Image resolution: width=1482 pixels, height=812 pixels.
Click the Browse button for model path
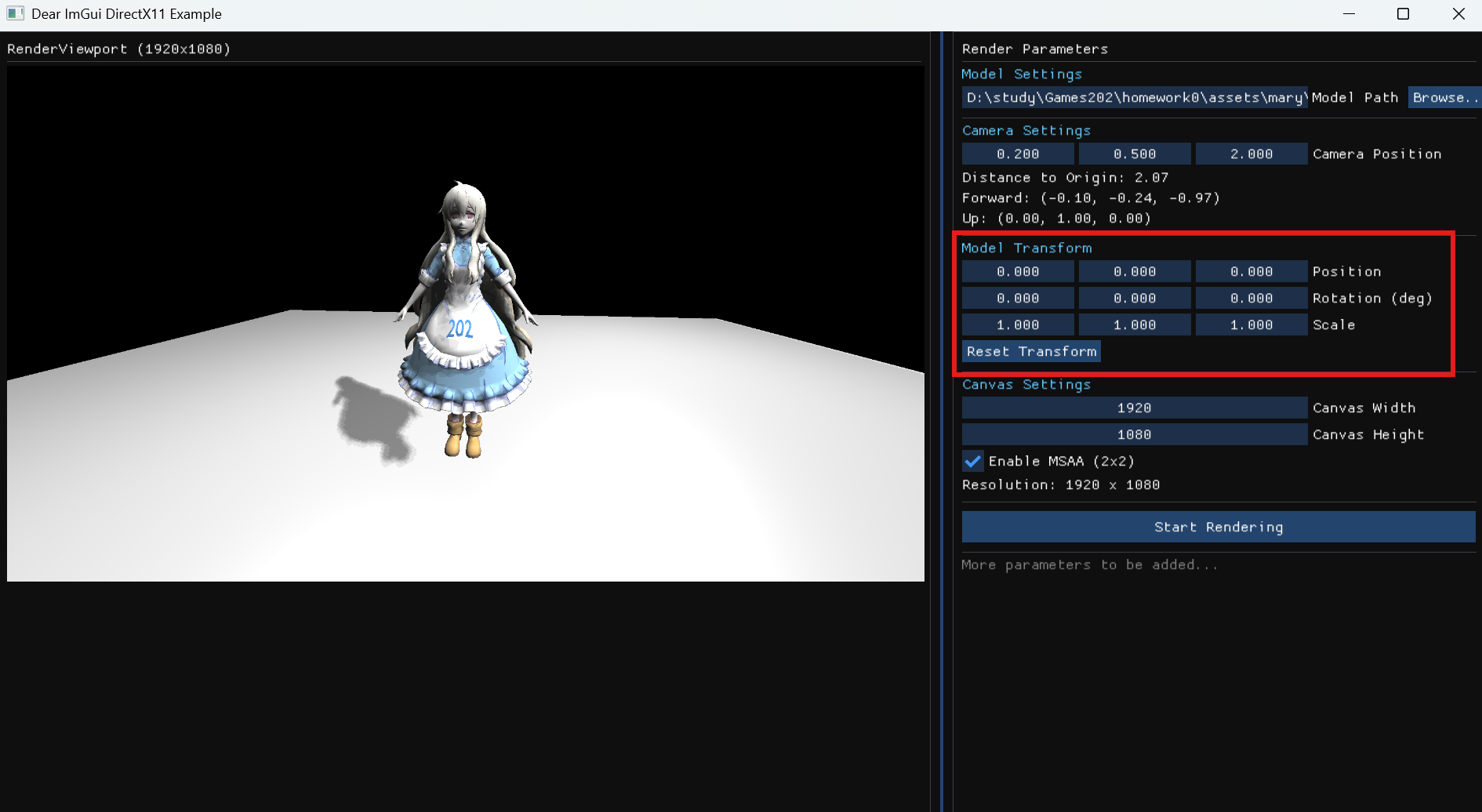click(1443, 97)
